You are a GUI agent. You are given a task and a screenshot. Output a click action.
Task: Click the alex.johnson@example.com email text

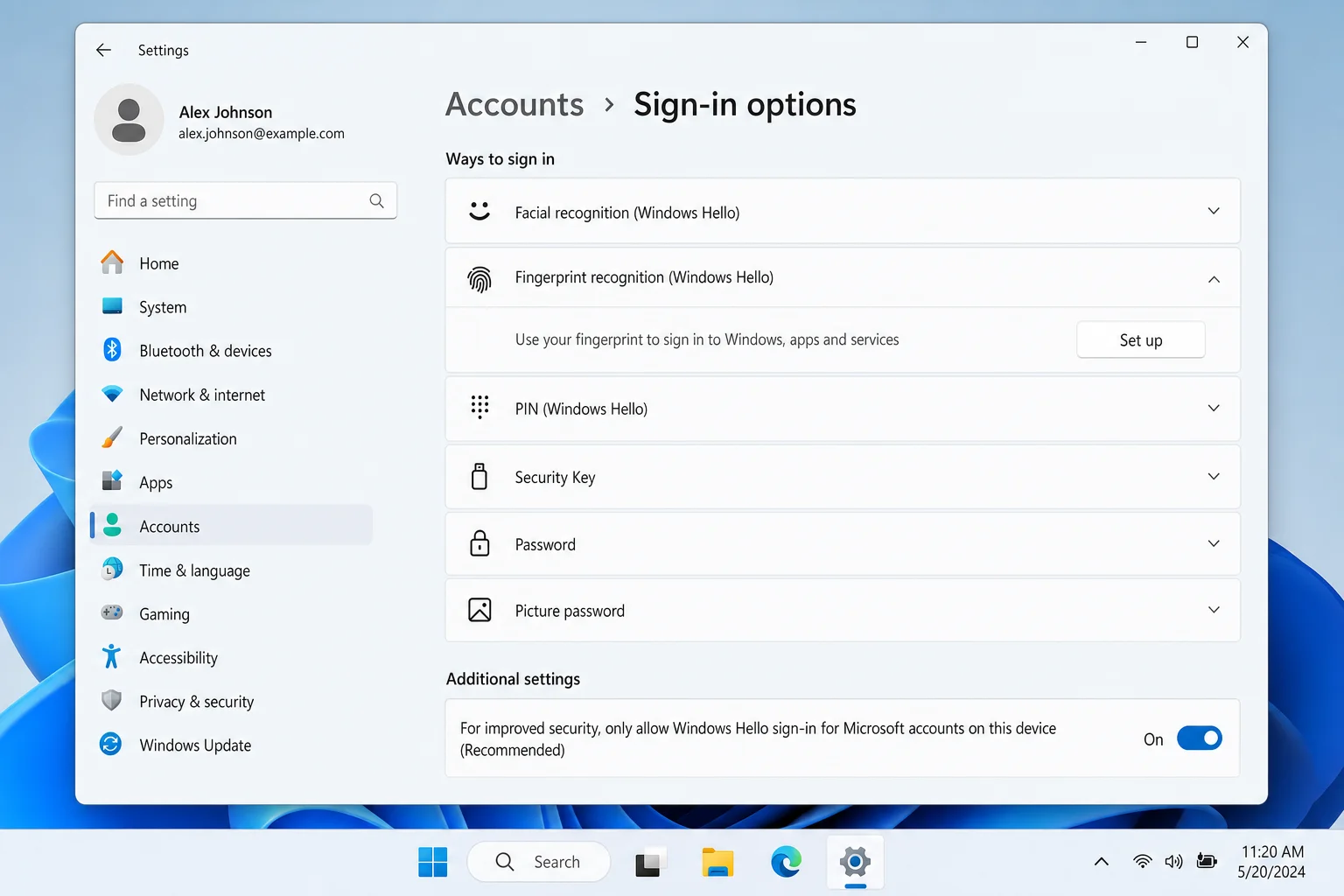click(262, 134)
